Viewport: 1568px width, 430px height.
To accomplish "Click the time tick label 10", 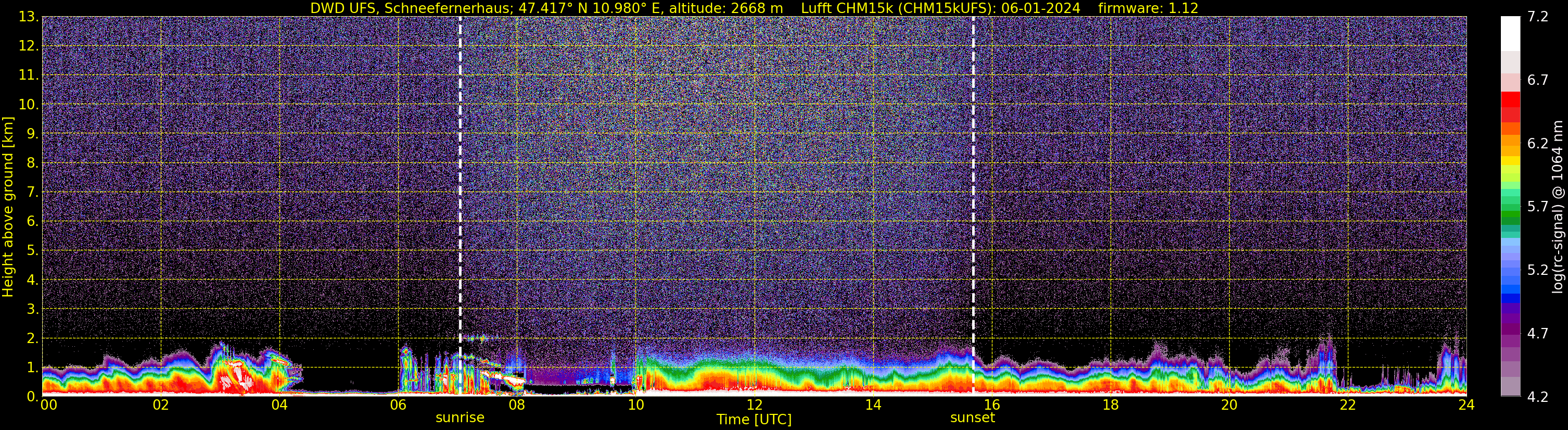I will tap(635, 405).
